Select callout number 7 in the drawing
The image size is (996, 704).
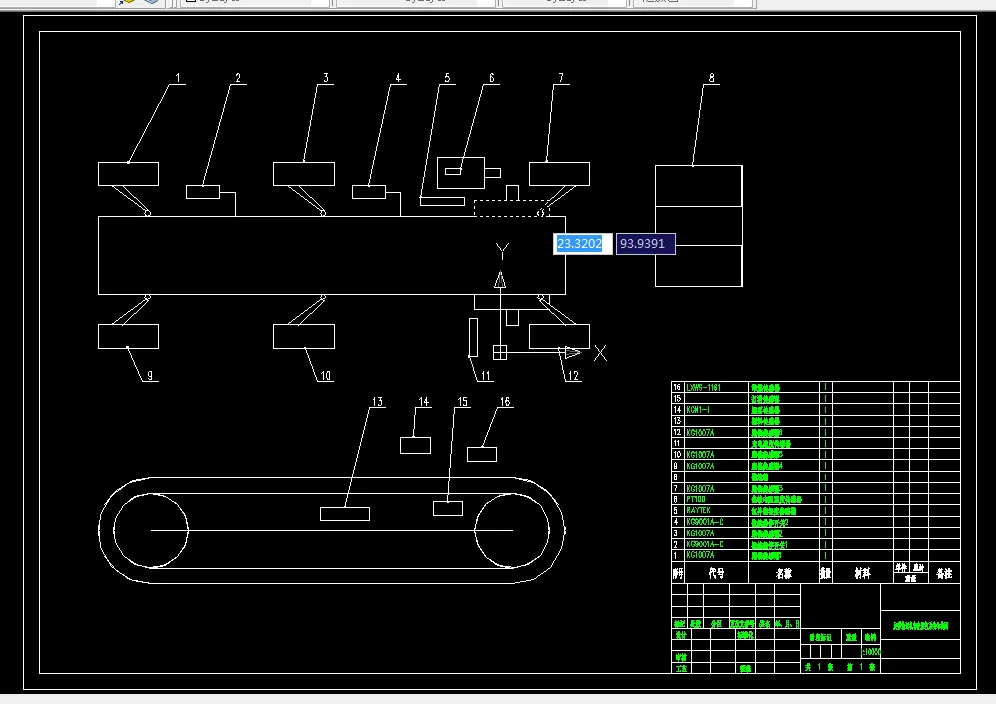(561, 78)
